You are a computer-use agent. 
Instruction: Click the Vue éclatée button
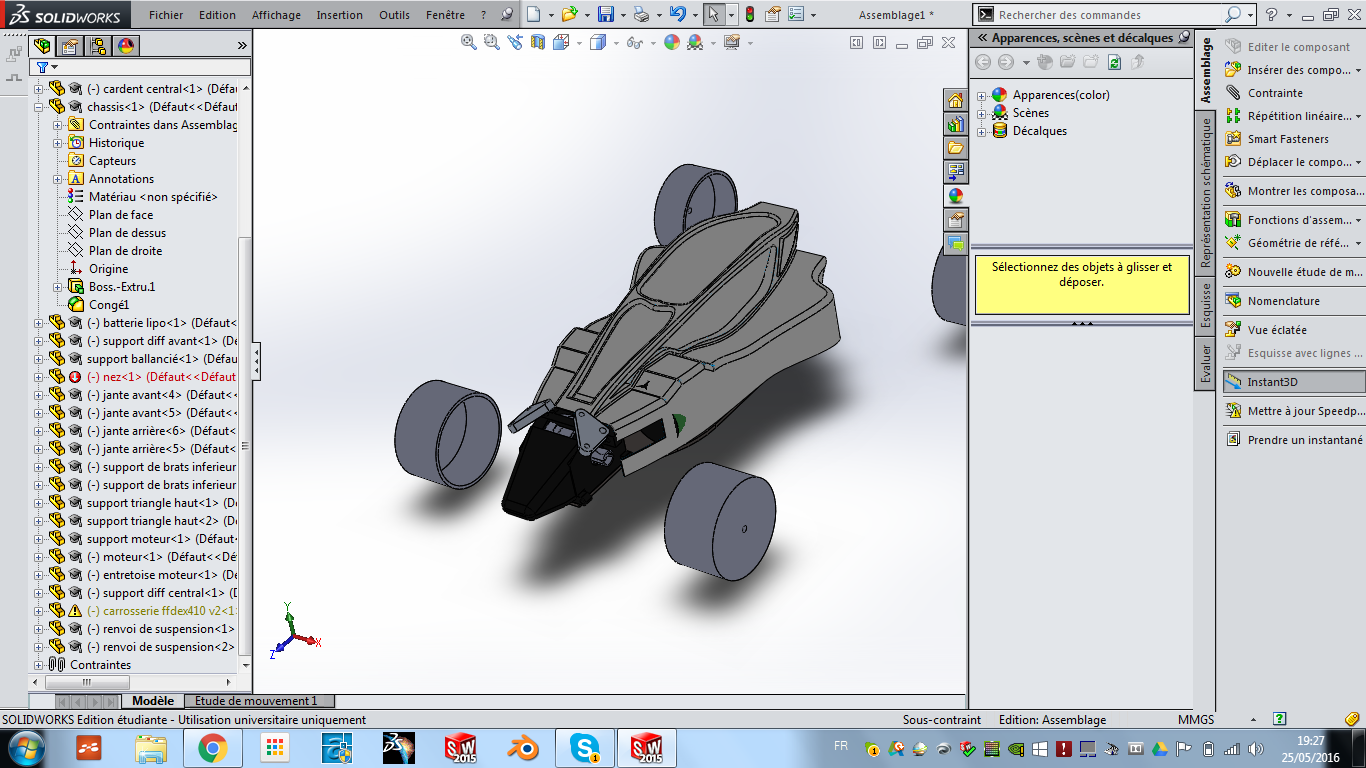coord(1277,330)
